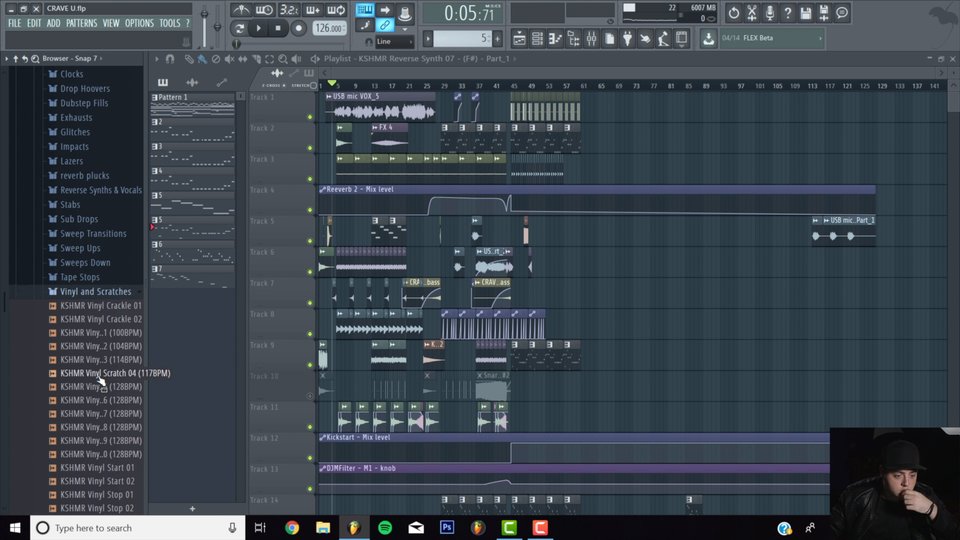960x540 pixels.
Task: Select the Draw pencil tool
Action: (x=189, y=59)
